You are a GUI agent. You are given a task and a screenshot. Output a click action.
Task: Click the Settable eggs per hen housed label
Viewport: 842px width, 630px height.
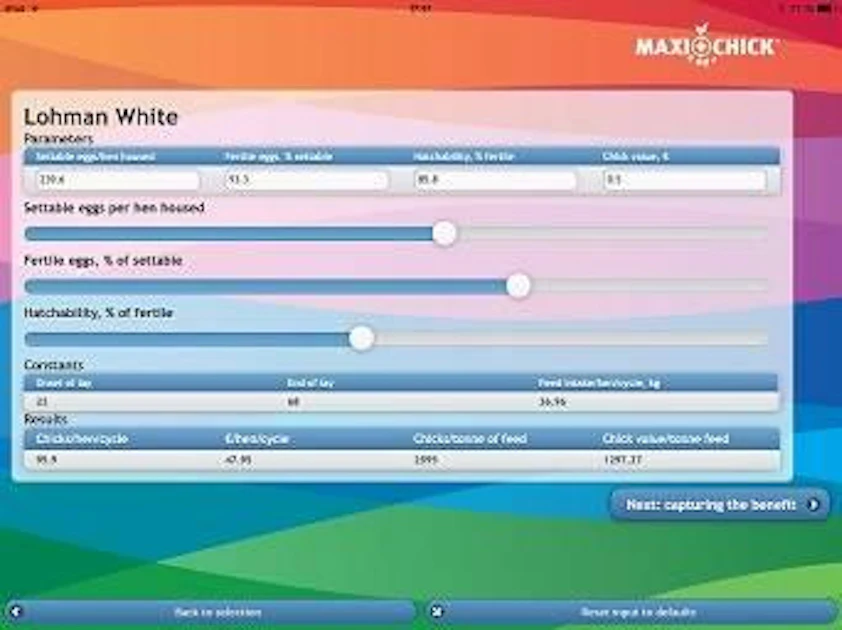point(114,208)
